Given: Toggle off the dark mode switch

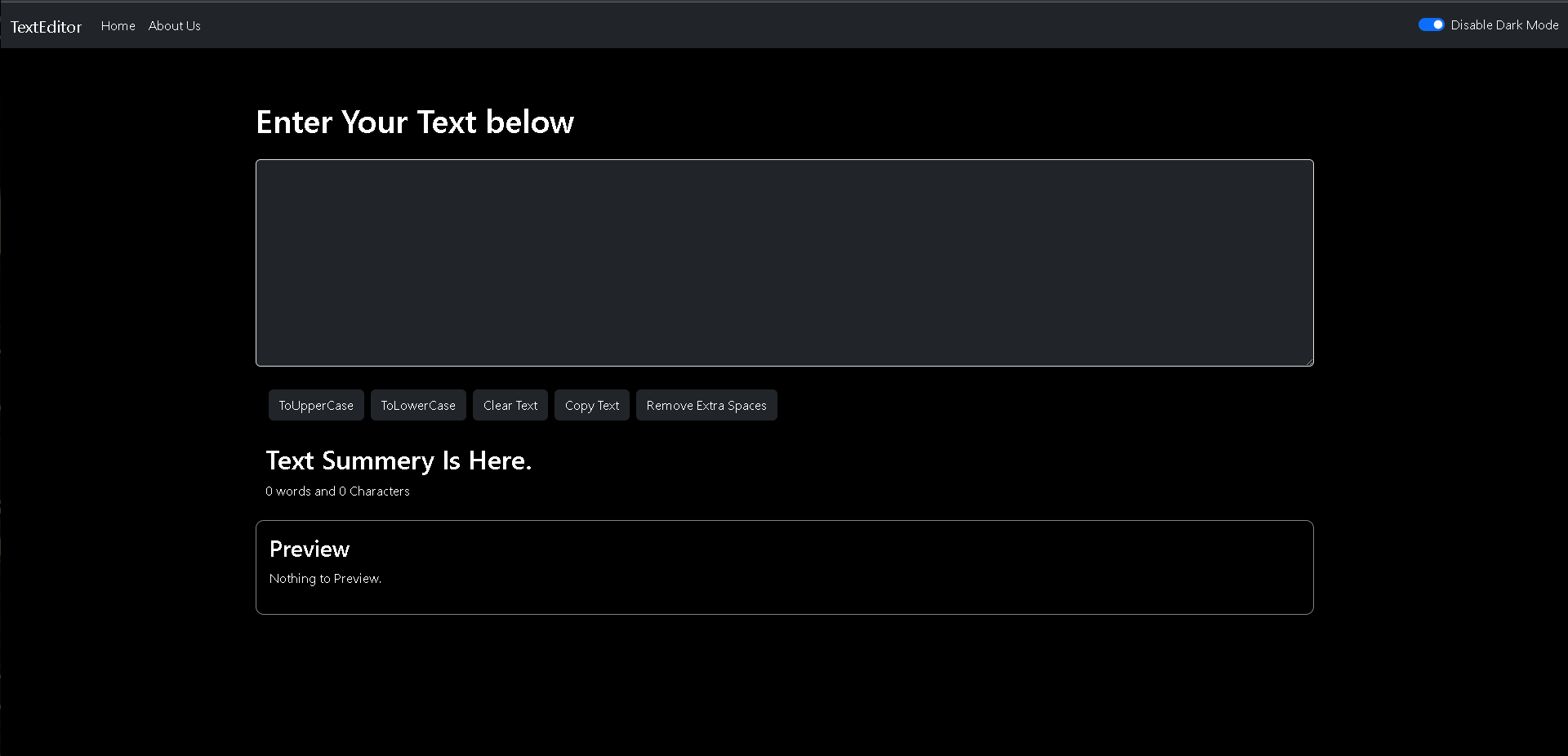Looking at the screenshot, I should [x=1431, y=25].
